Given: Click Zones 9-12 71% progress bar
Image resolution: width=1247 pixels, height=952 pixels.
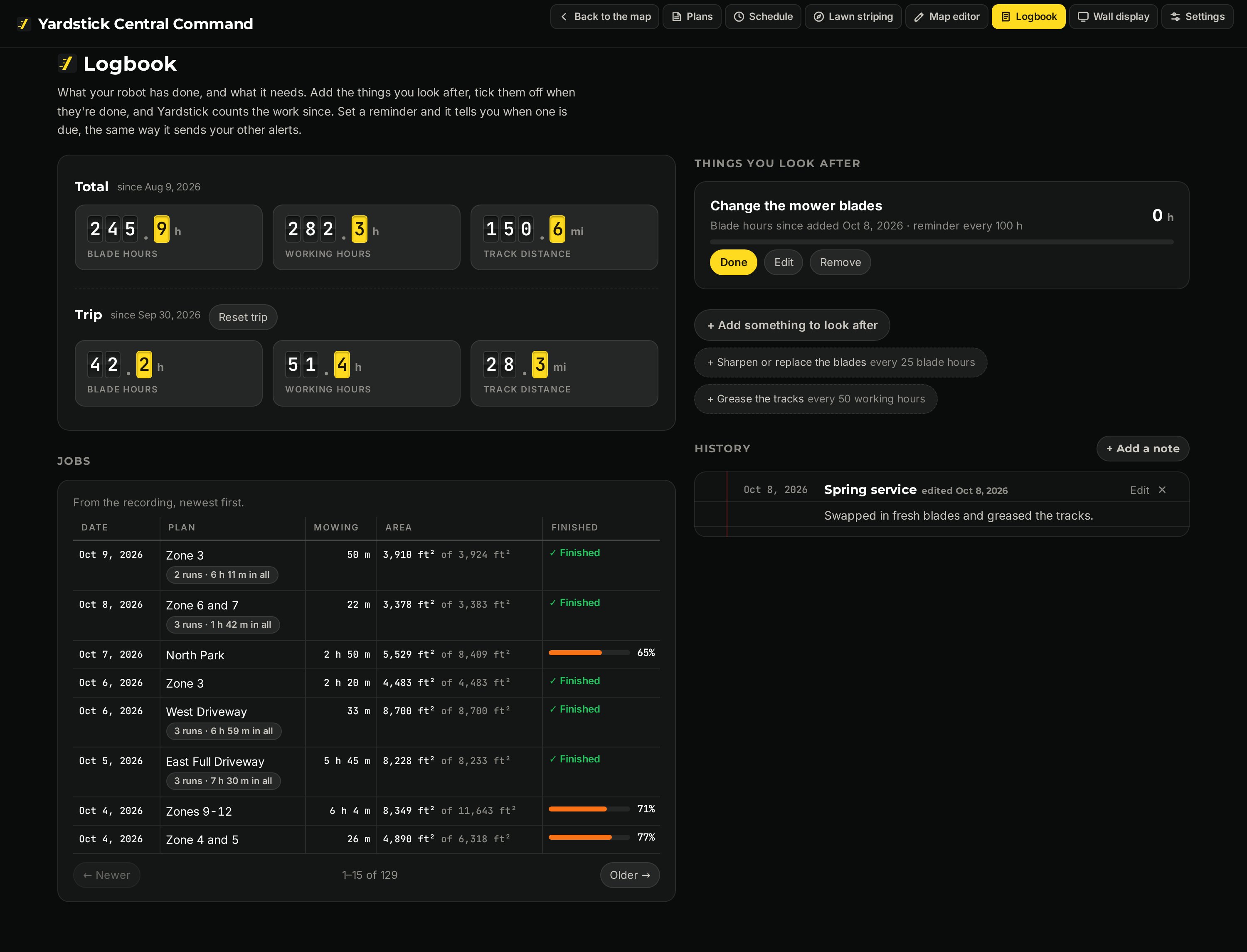Looking at the screenshot, I should click(x=589, y=809).
